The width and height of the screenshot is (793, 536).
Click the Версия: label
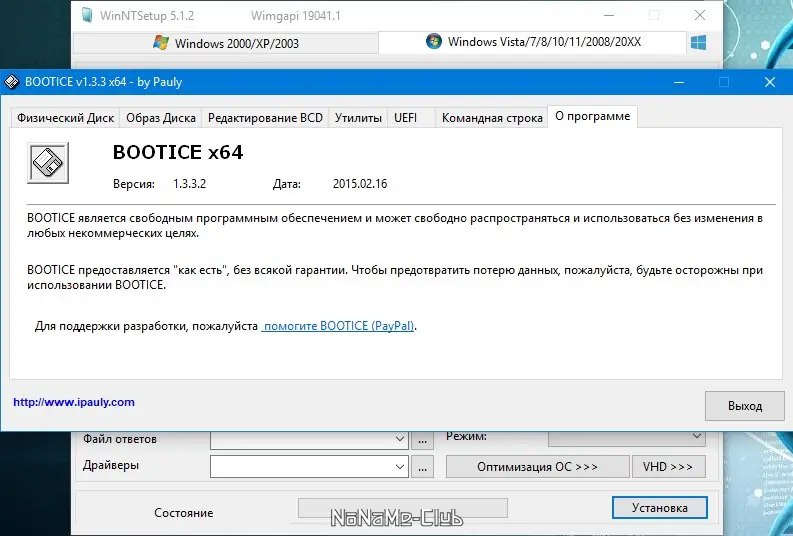pos(134,184)
